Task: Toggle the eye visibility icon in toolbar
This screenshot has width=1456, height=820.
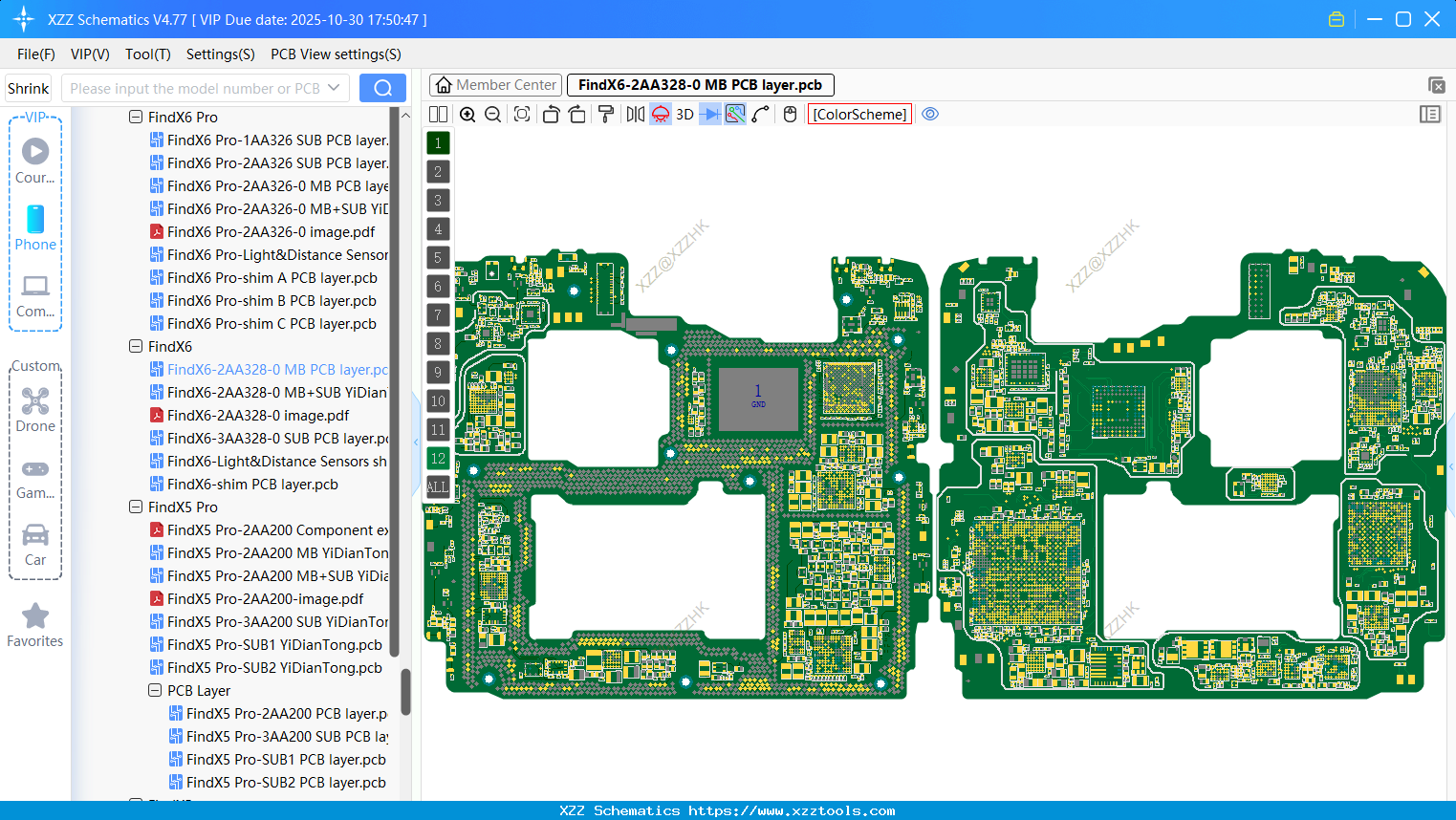Action: [x=930, y=114]
